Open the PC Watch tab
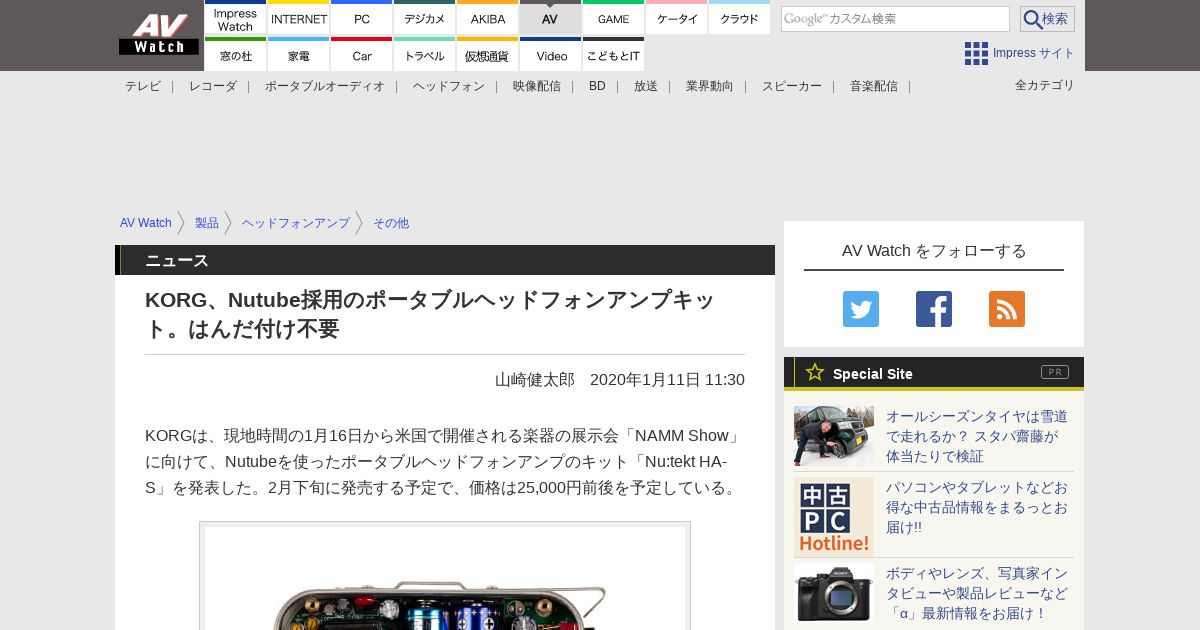The width and height of the screenshot is (1200, 630). point(362,18)
